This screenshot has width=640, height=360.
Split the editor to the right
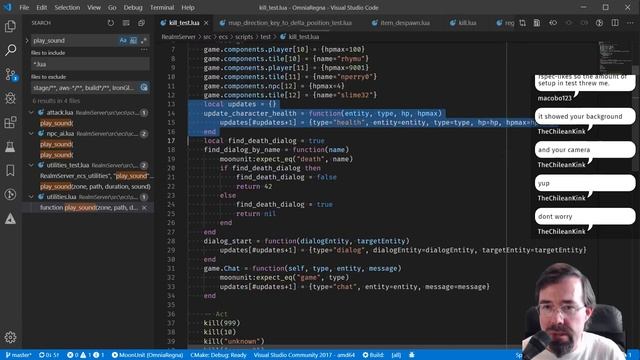click(x=615, y=23)
